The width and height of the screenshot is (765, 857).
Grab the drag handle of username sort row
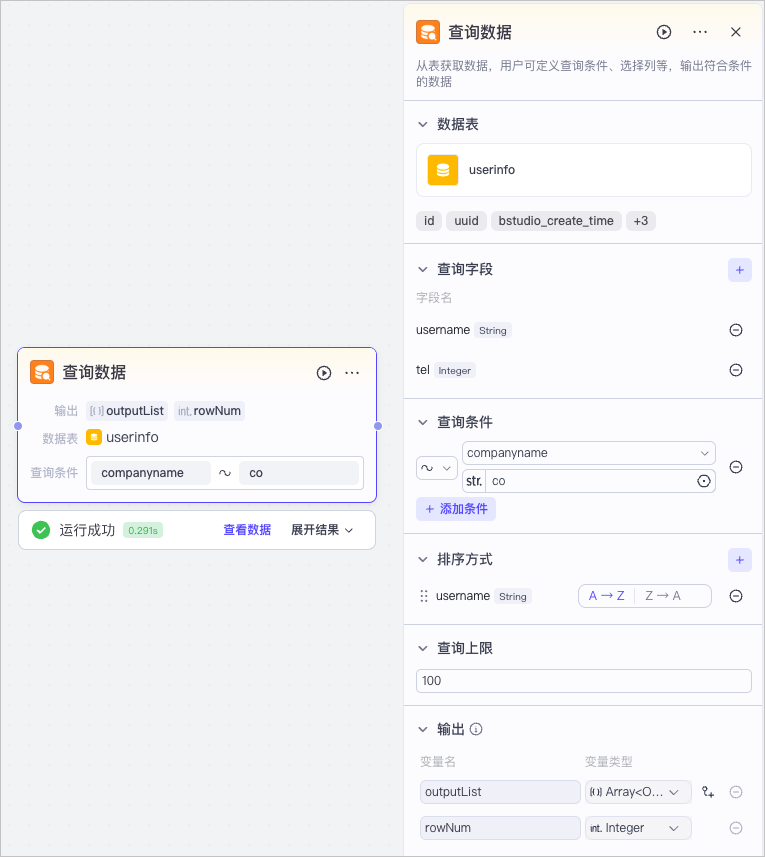pos(423,596)
